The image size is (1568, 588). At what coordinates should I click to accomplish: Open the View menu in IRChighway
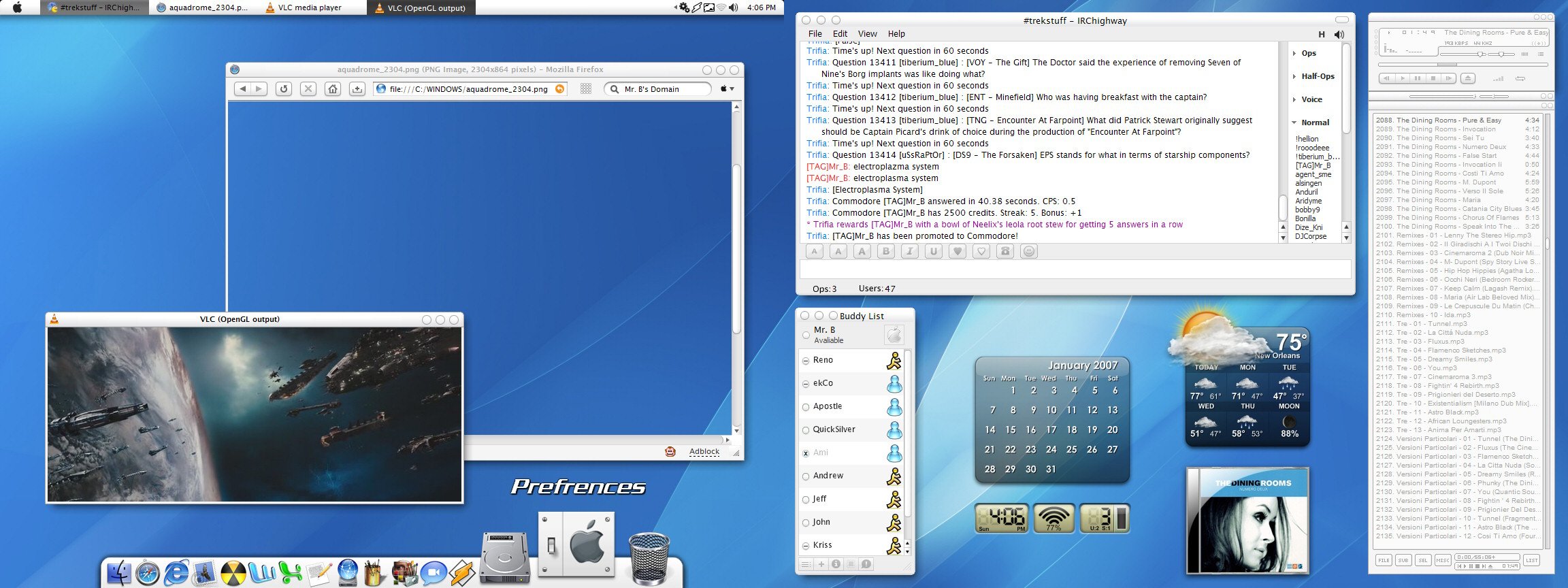pyautogui.click(x=868, y=33)
